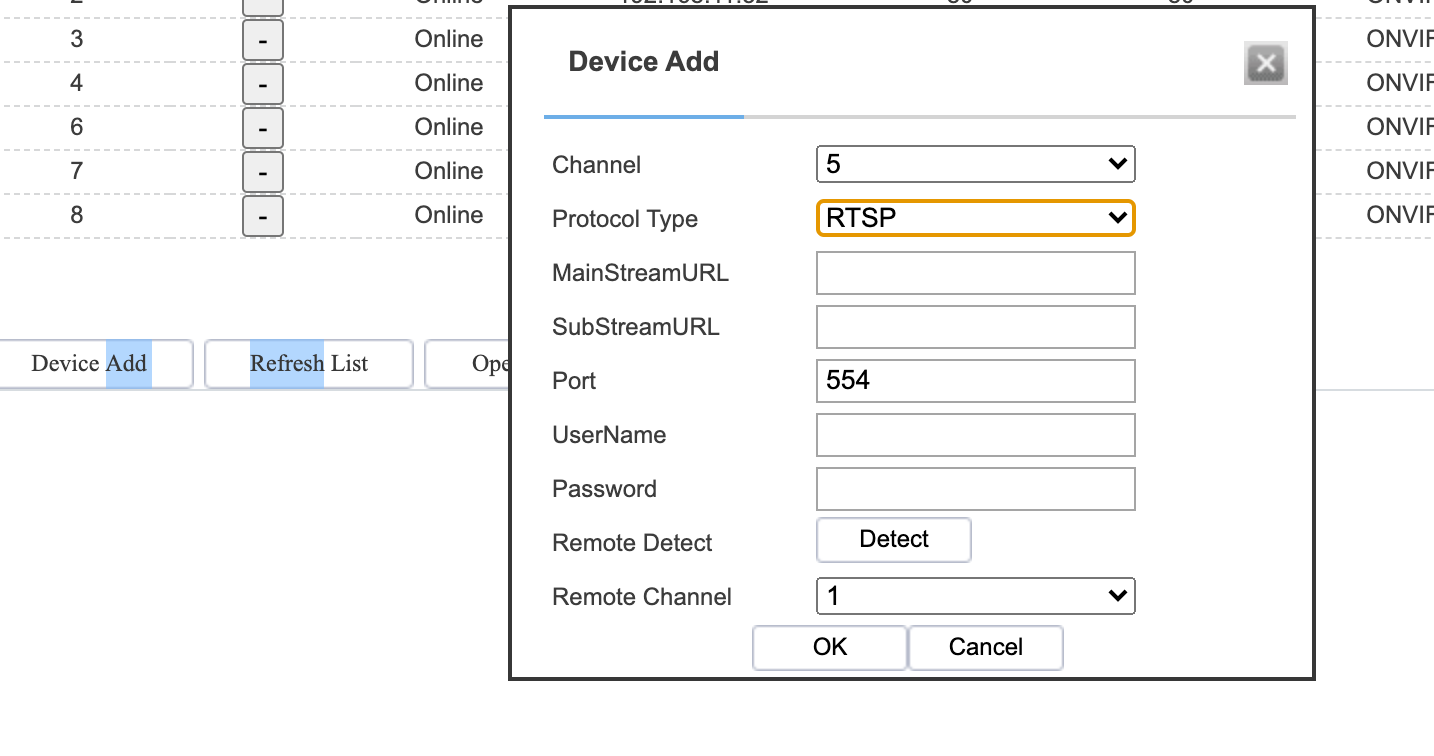1434x756 pixels.
Task: Open the Protocol Type dropdown
Action: click(x=975, y=218)
